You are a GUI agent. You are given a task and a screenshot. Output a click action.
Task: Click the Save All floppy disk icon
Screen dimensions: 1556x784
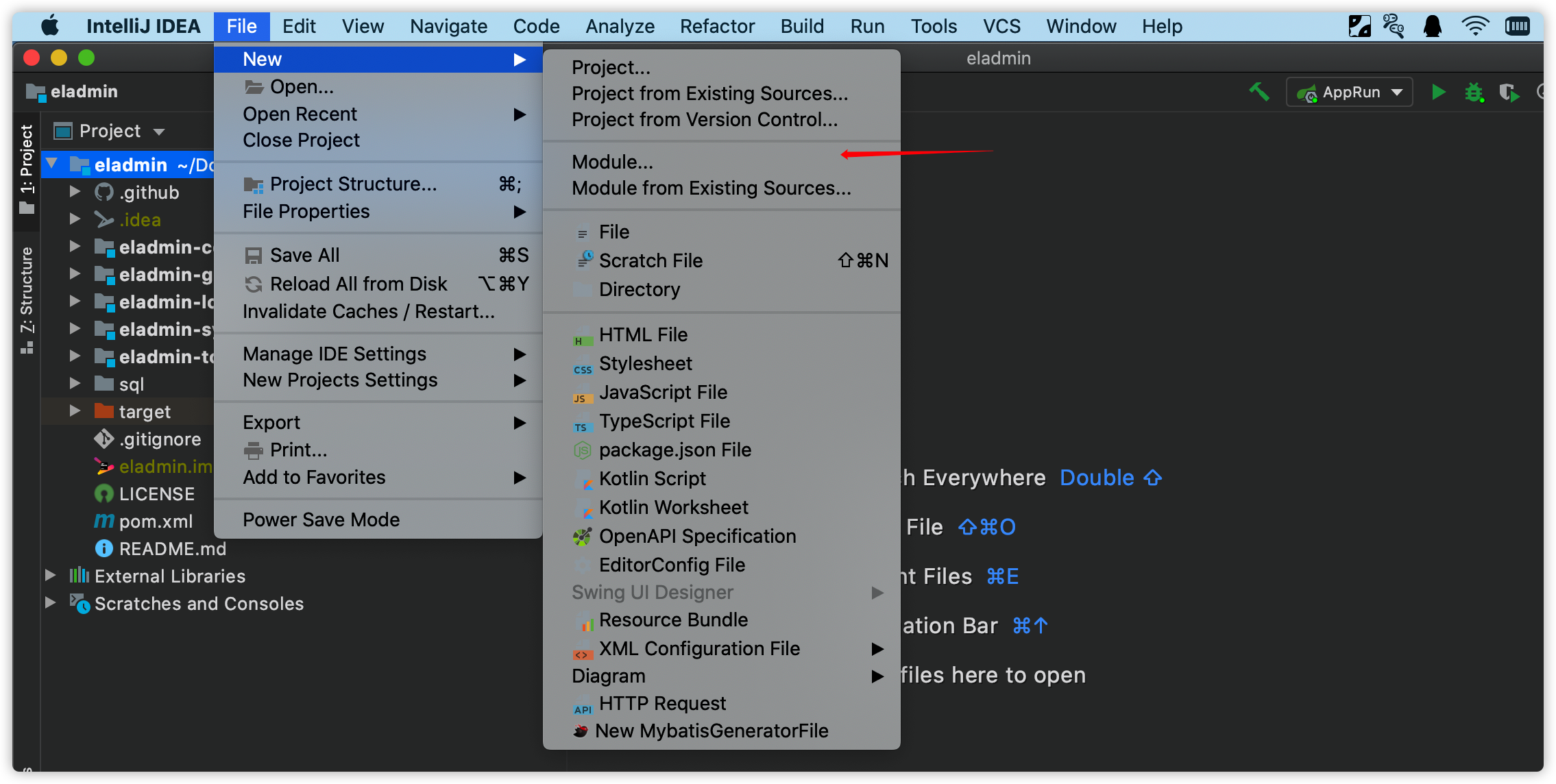point(254,256)
